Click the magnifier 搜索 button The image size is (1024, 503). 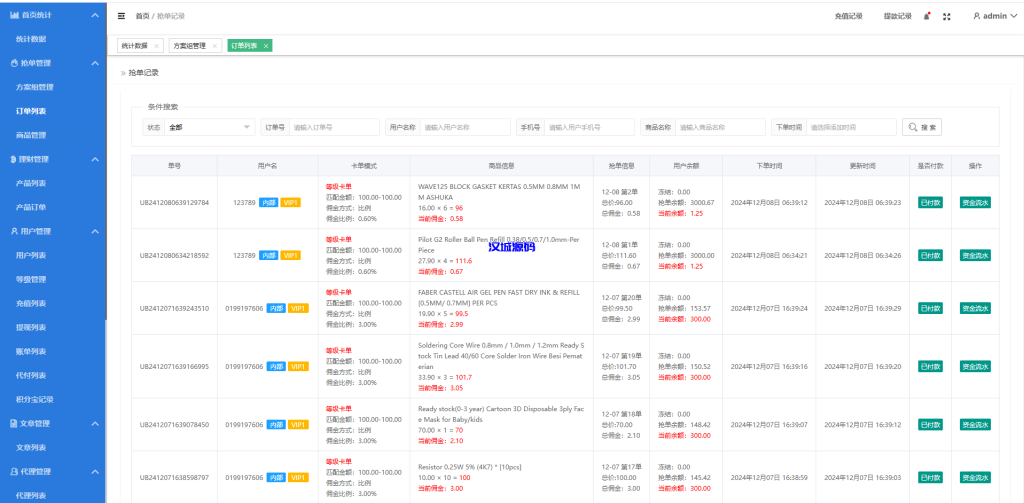(x=922, y=127)
